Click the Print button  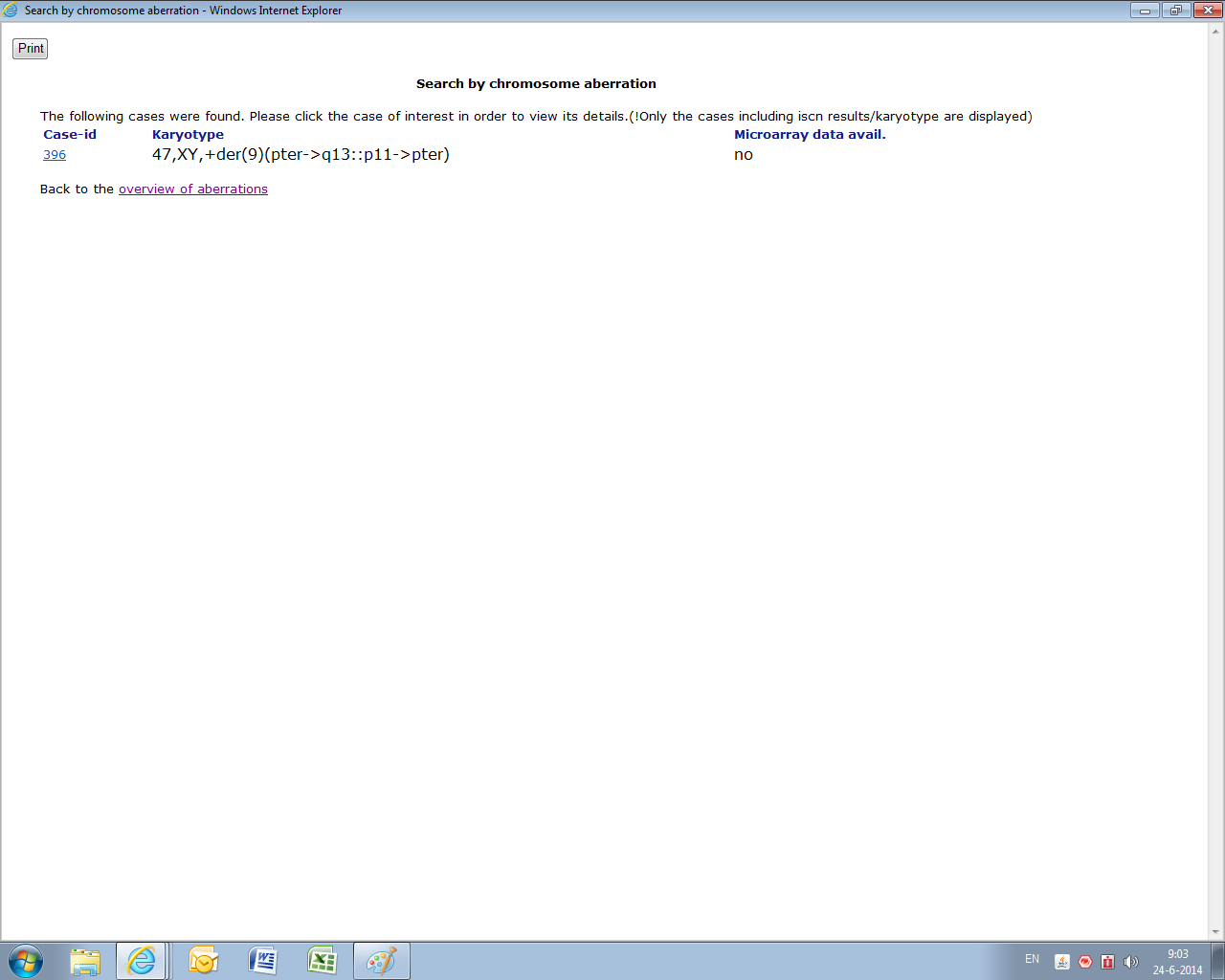[30, 49]
